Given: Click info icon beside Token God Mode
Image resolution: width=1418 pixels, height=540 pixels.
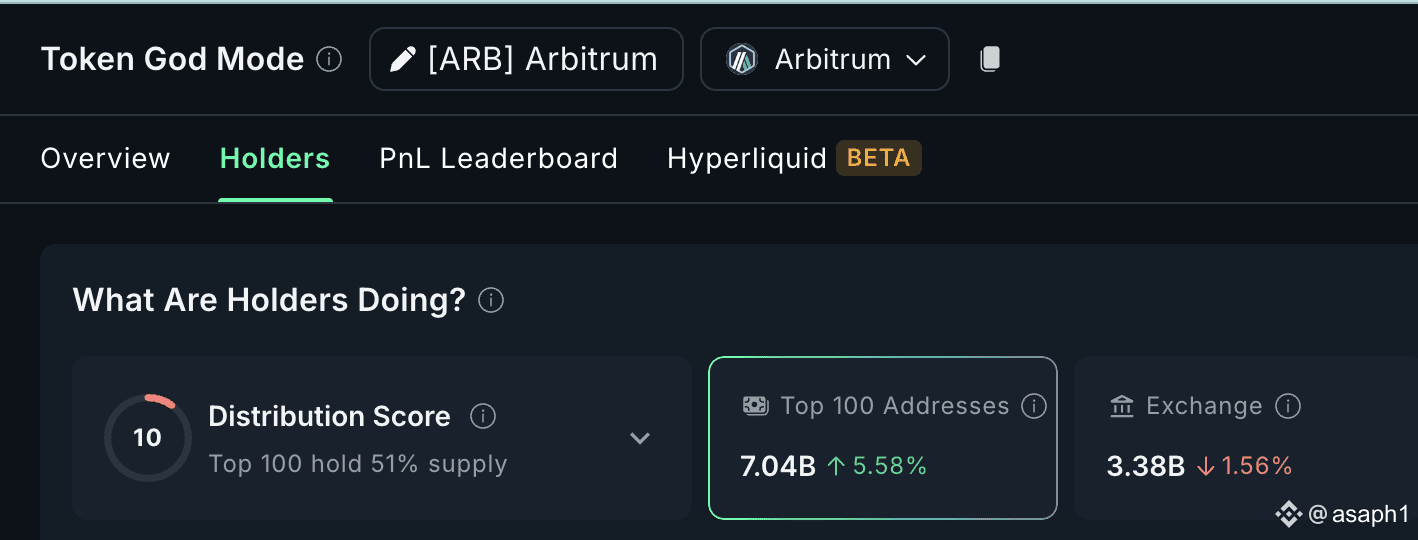Looking at the screenshot, I should click(x=329, y=60).
